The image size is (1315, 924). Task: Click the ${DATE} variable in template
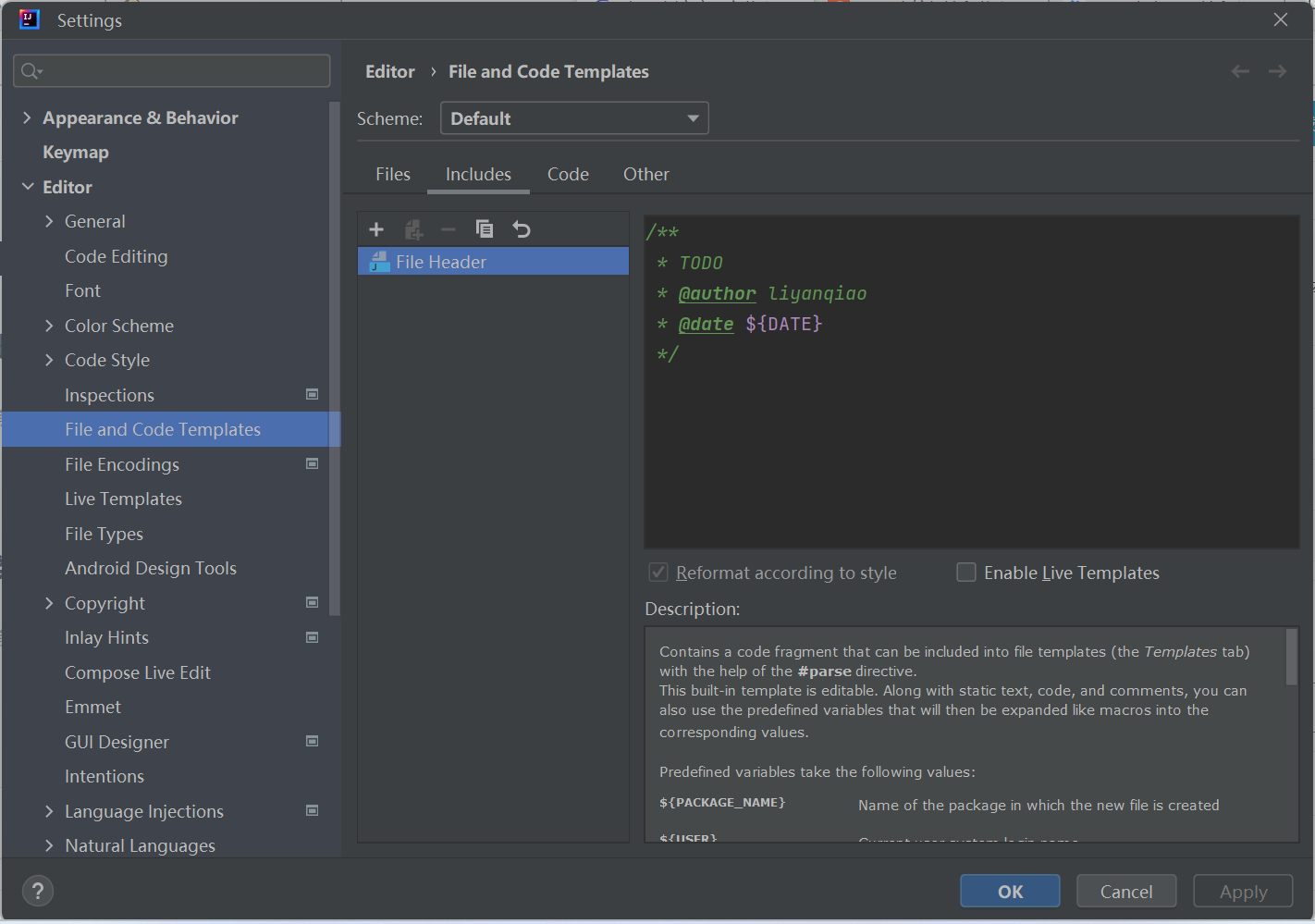click(x=783, y=324)
